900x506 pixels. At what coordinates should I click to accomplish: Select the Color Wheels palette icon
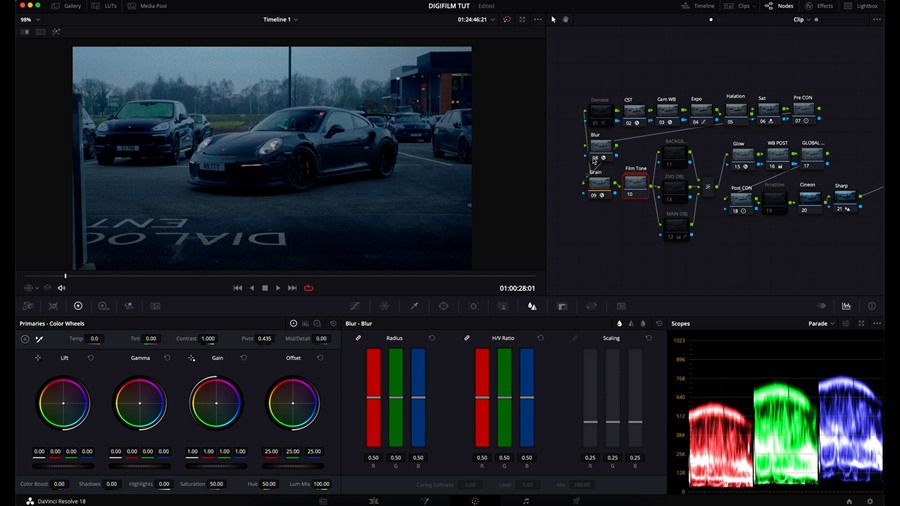coord(78,306)
